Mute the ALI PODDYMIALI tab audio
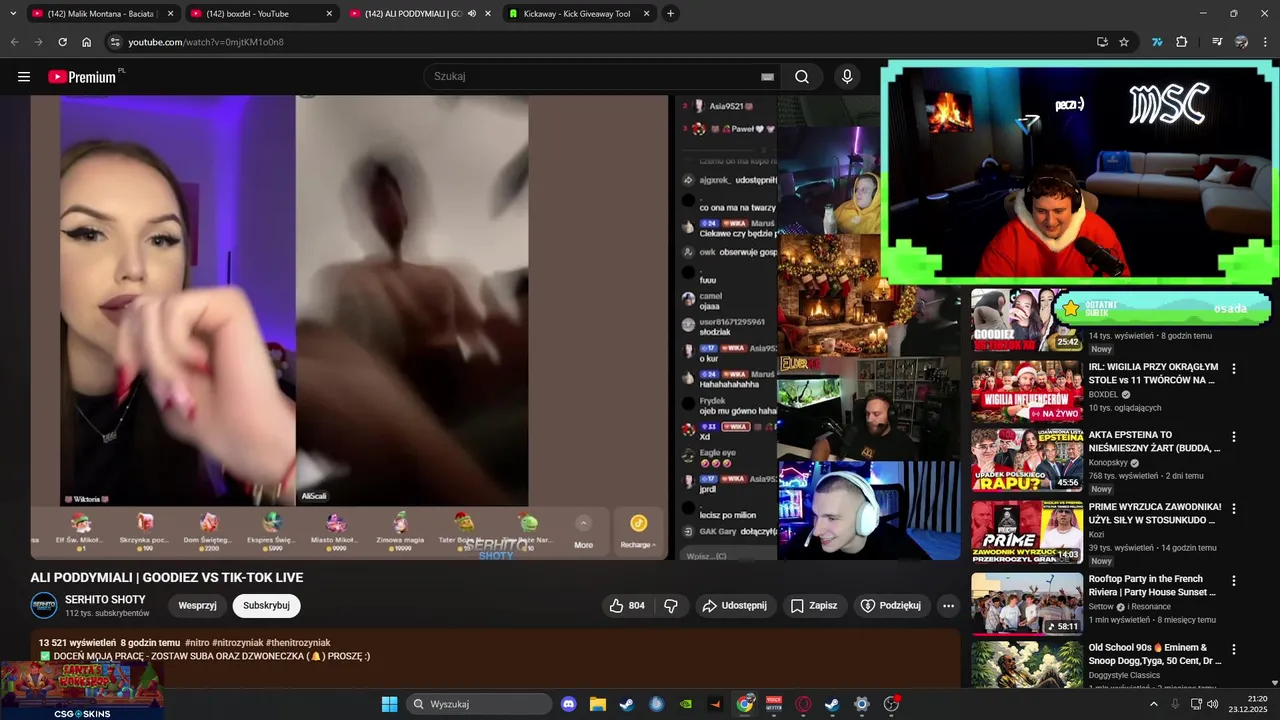 point(472,13)
